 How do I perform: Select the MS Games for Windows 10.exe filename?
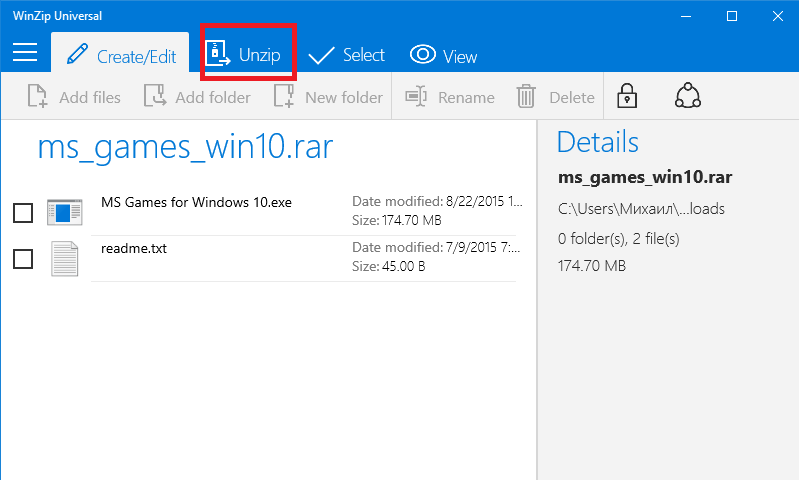point(196,202)
